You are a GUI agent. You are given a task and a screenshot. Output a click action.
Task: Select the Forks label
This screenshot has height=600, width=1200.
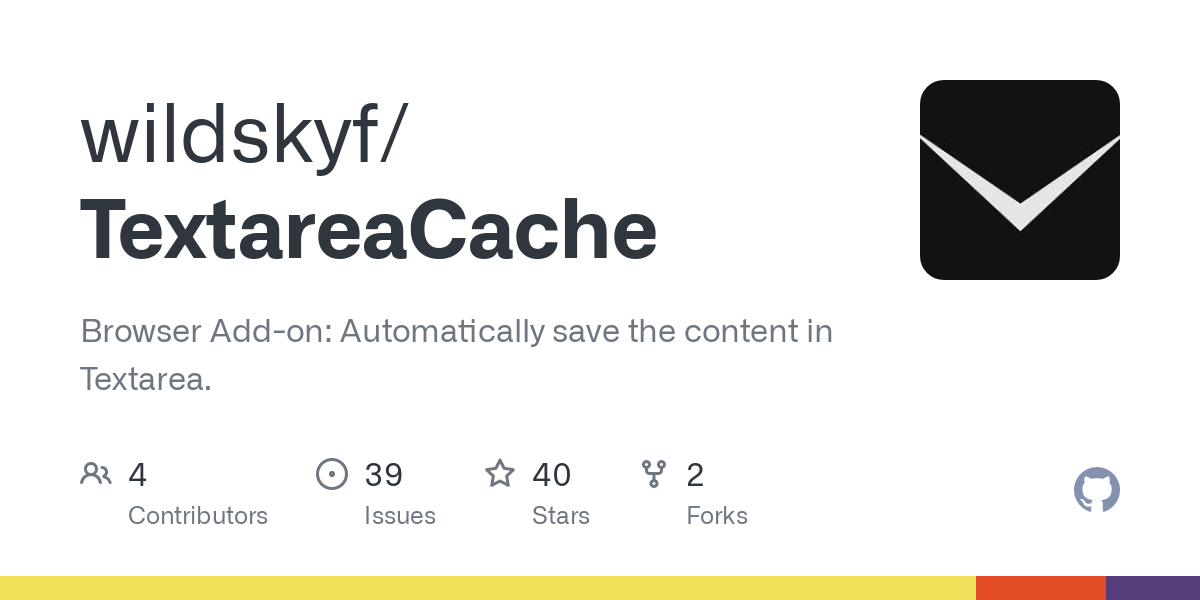point(717,516)
